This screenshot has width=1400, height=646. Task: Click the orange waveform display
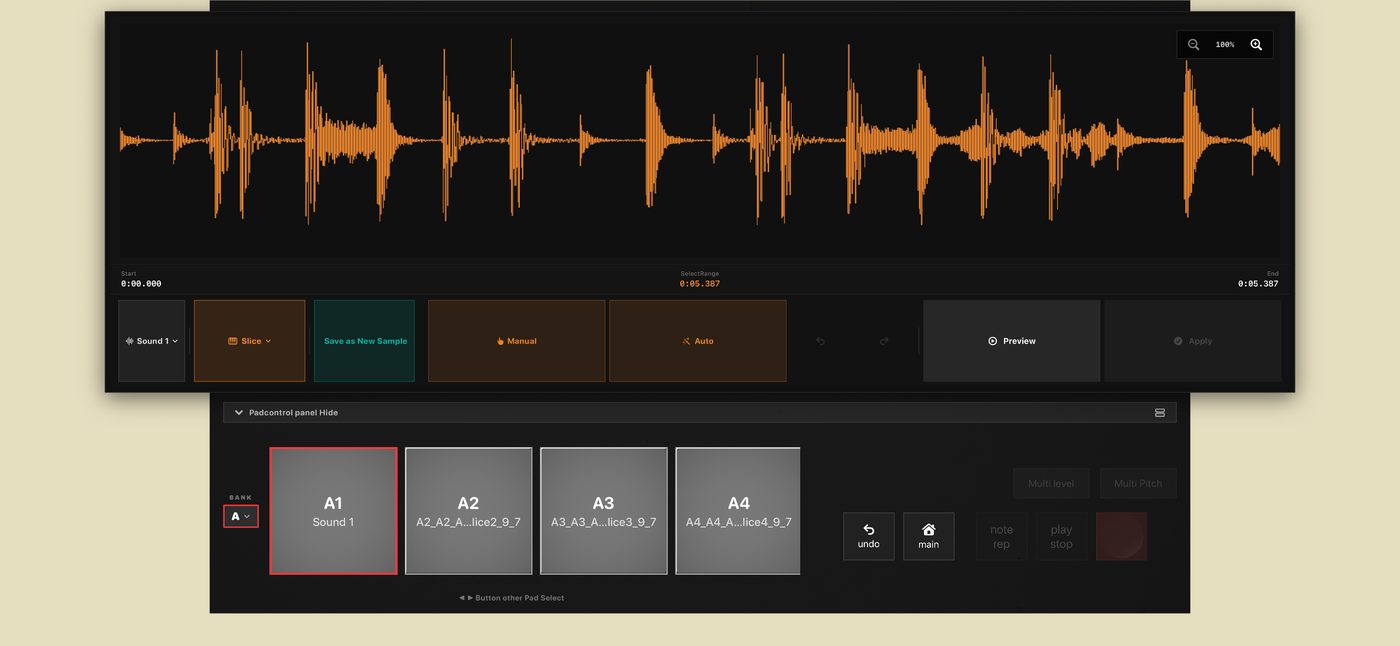coord(700,139)
